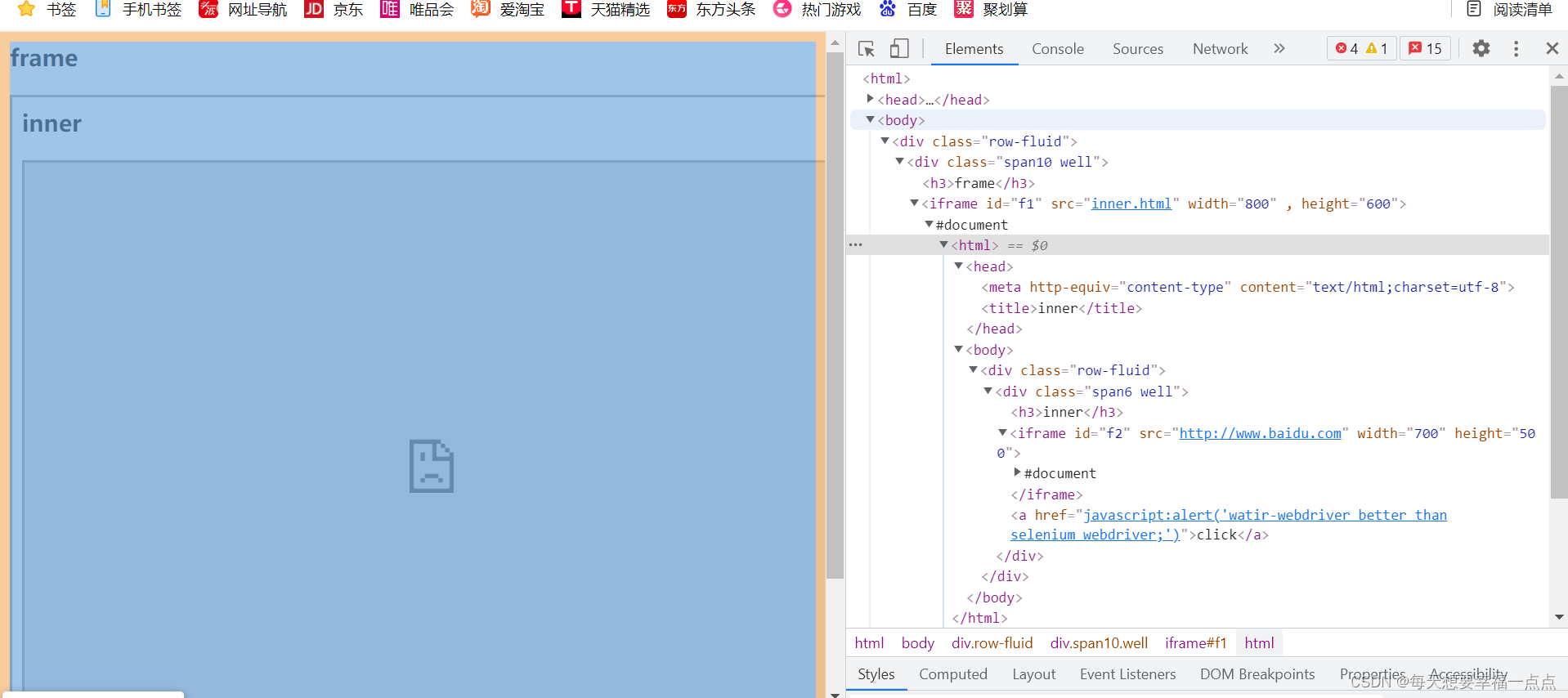Collapse the div span10 well node
The height and width of the screenshot is (698, 1568).
tap(900, 162)
